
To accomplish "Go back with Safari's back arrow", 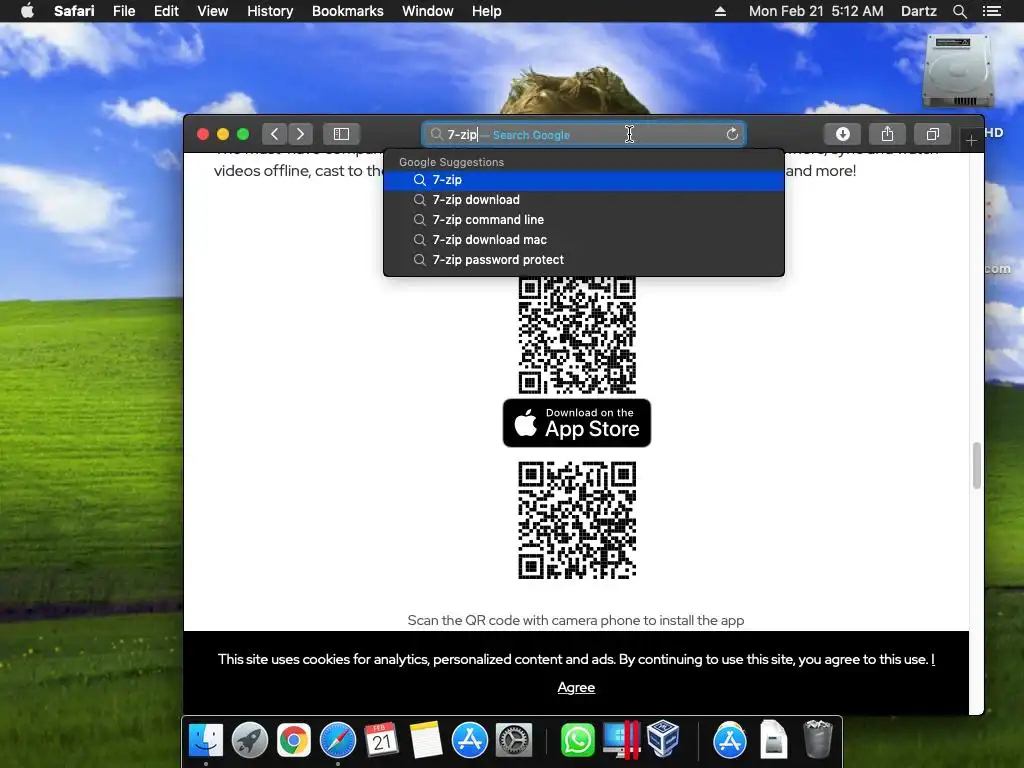I will (274, 134).
